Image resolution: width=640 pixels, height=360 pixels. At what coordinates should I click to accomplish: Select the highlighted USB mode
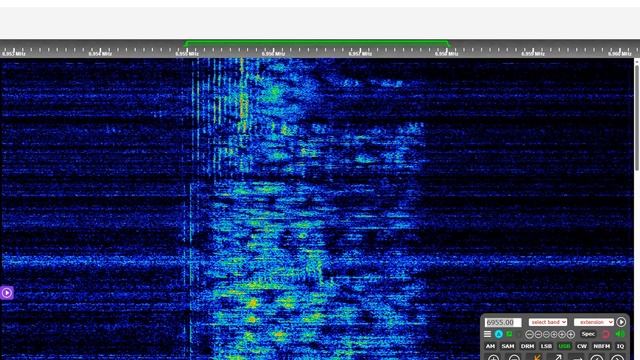click(564, 346)
